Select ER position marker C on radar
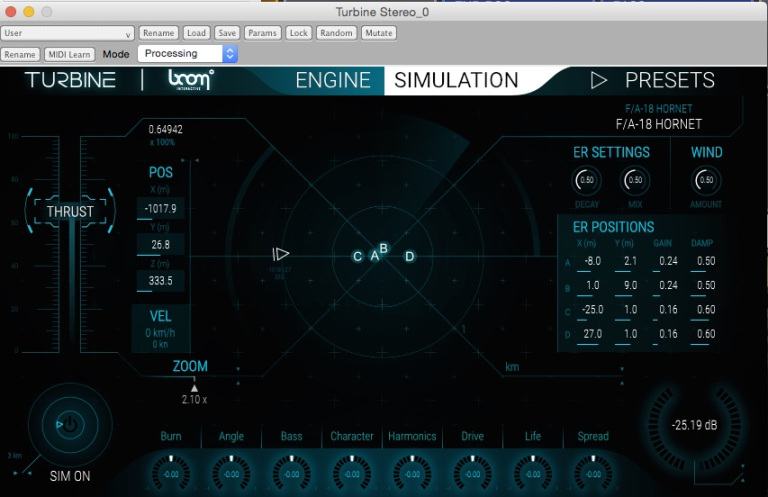This screenshot has width=768, height=497. 358,257
